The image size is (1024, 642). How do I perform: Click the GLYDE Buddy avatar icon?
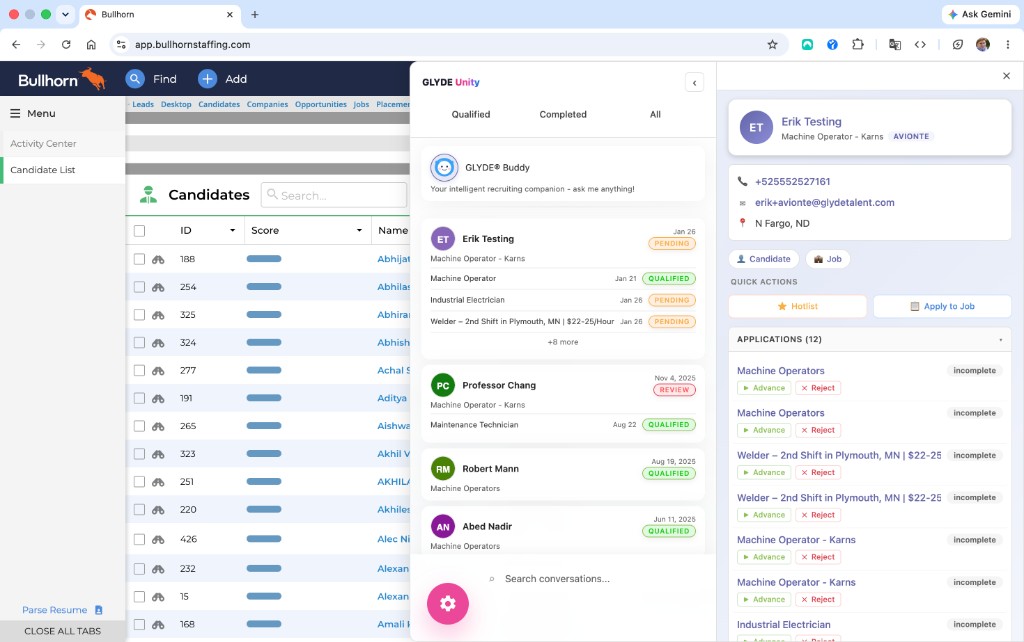(x=444, y=168)
